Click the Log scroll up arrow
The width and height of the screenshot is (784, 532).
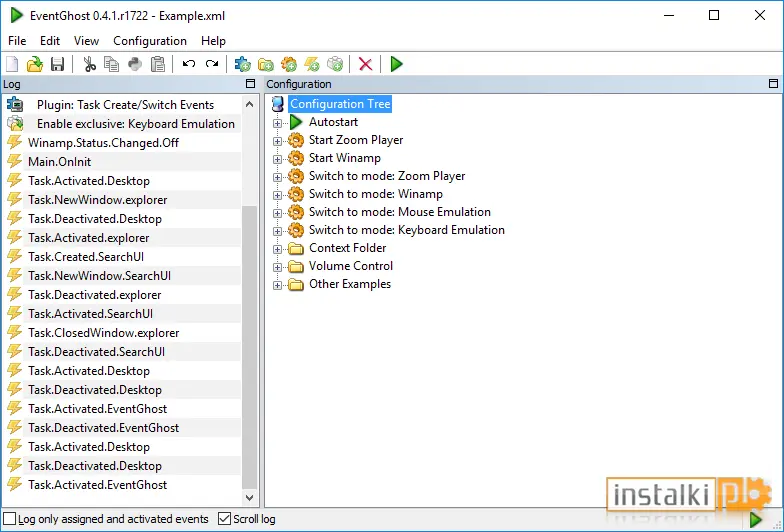click(250, 104)
